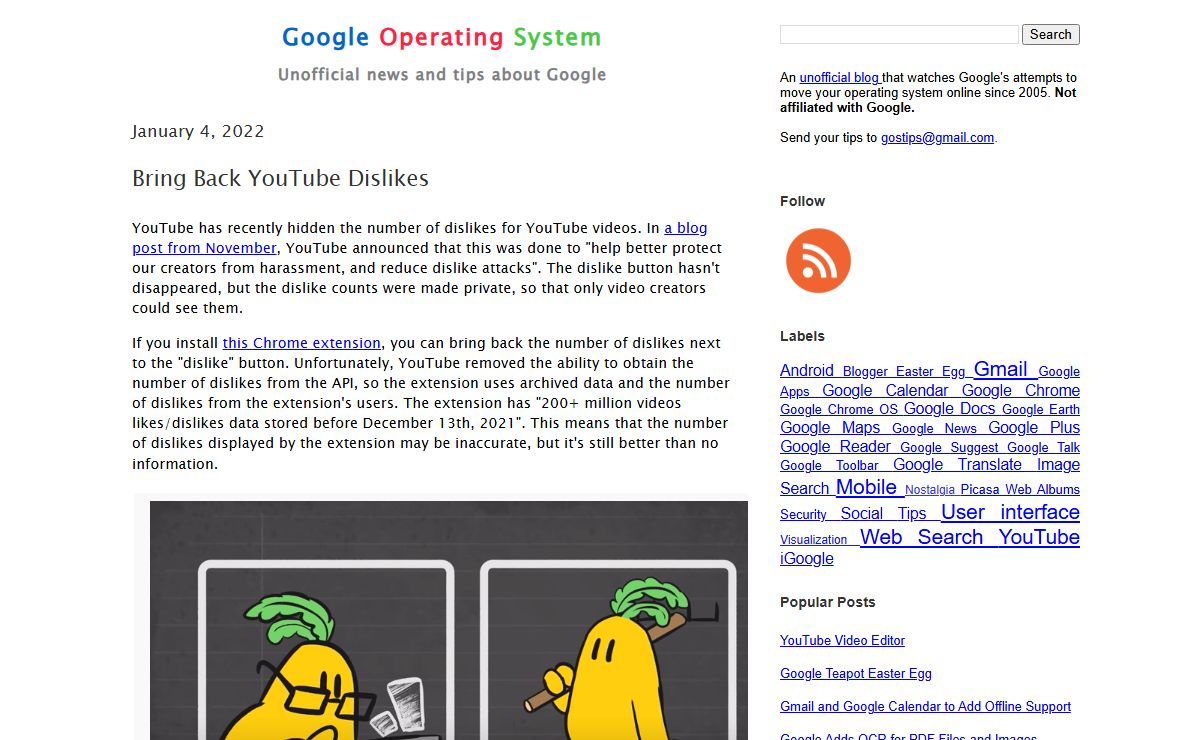Select the Google Docs label
1200x740 pixels.
tap(949, 408)
